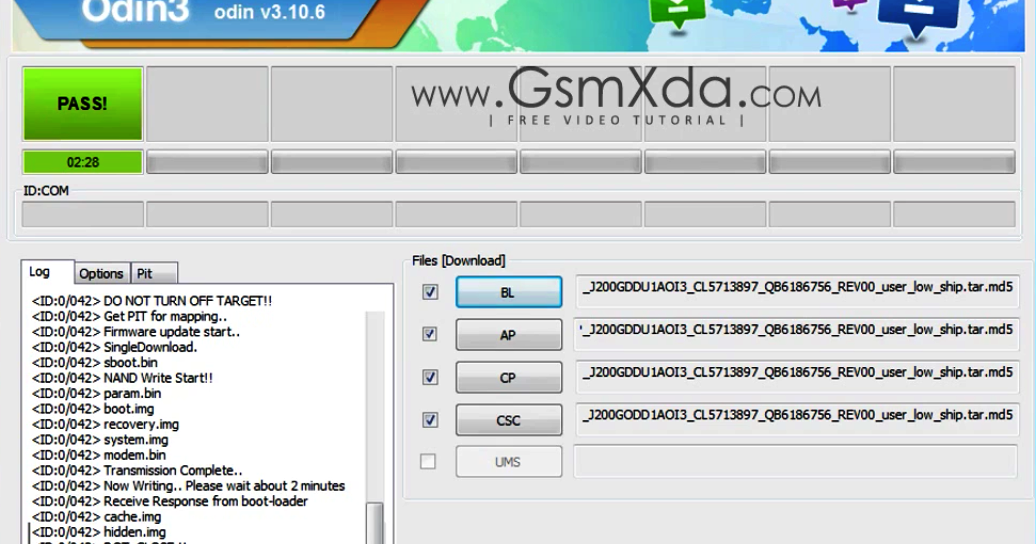The width and height of the screenshot is (1036, 544).
Task: Select log line 'DO NOT TURN OFF TARGET!!'
Action: click(x=152, y=301)
